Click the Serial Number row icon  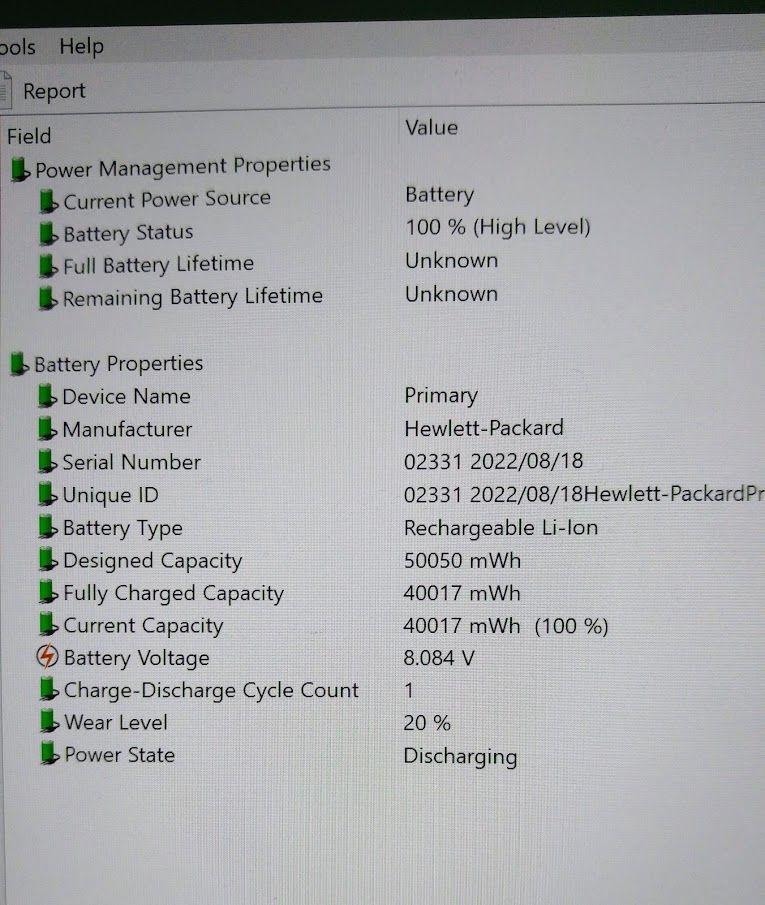47,462
